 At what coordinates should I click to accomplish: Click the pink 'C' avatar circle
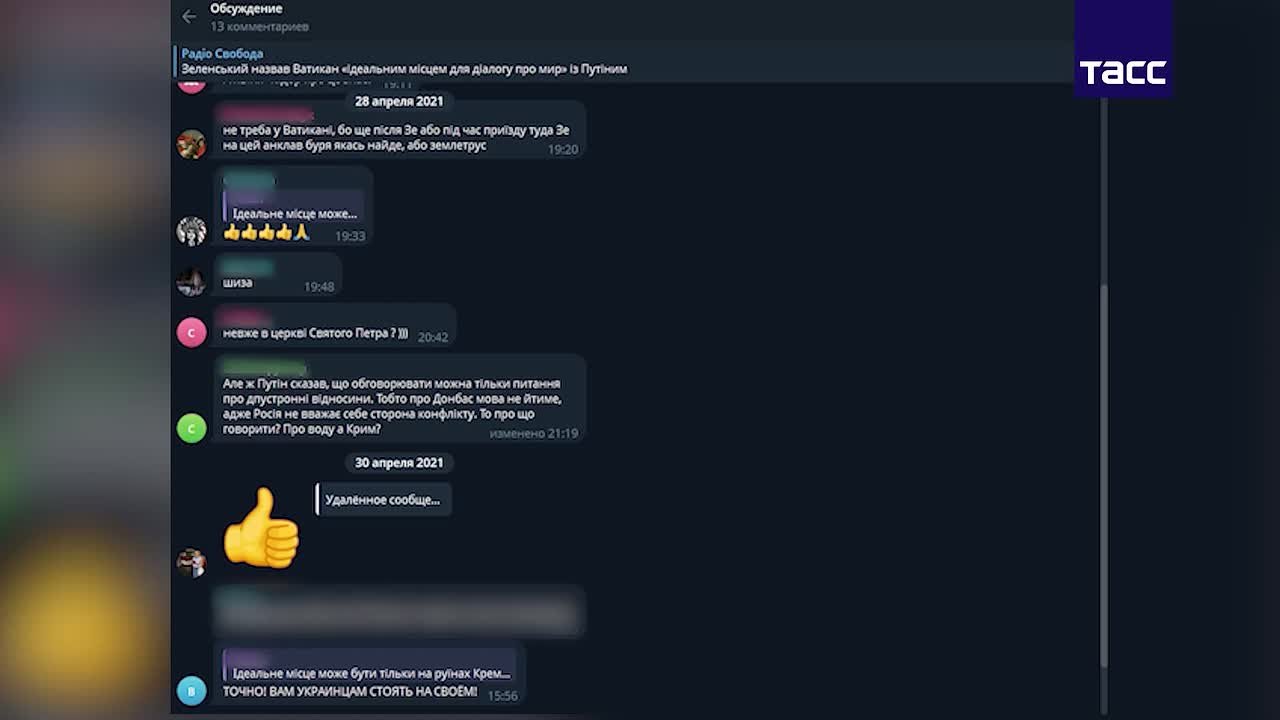[191, 332]
